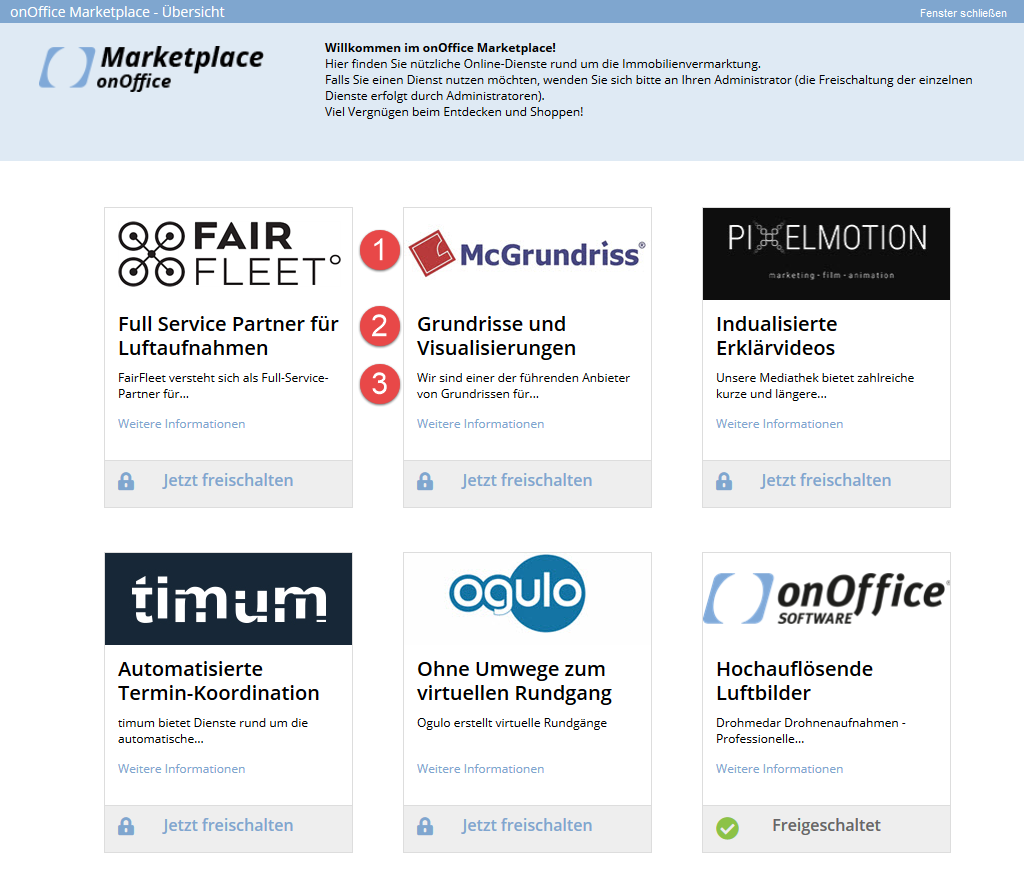Click the lock icon on the McGrundriss card

[425, 481]
